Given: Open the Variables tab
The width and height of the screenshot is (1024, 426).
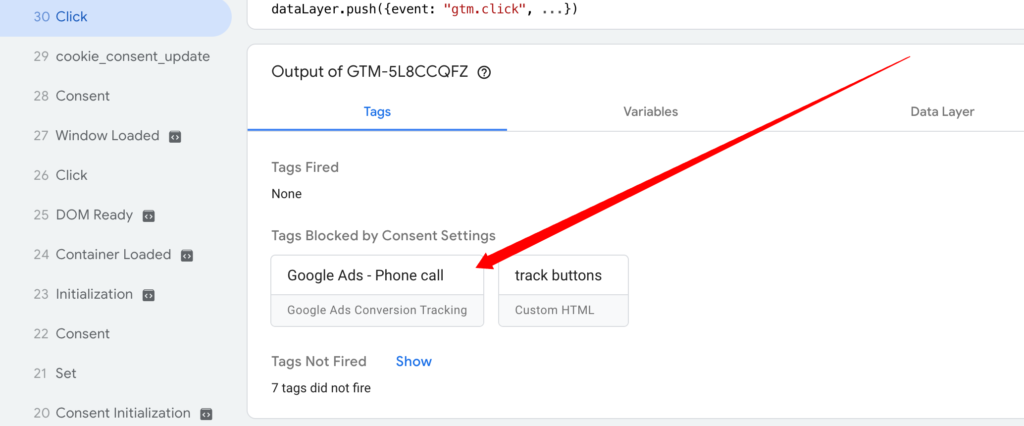Looking at the screenshot, I should click(x=650, y=112).
